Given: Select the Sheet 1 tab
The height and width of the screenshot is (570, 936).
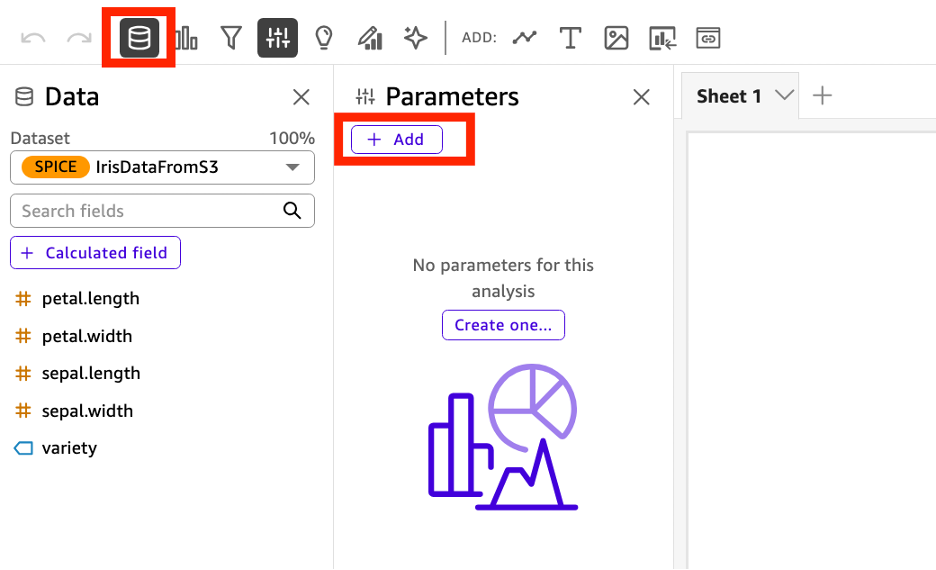Looking at the screenshot, I should [728, 96].
